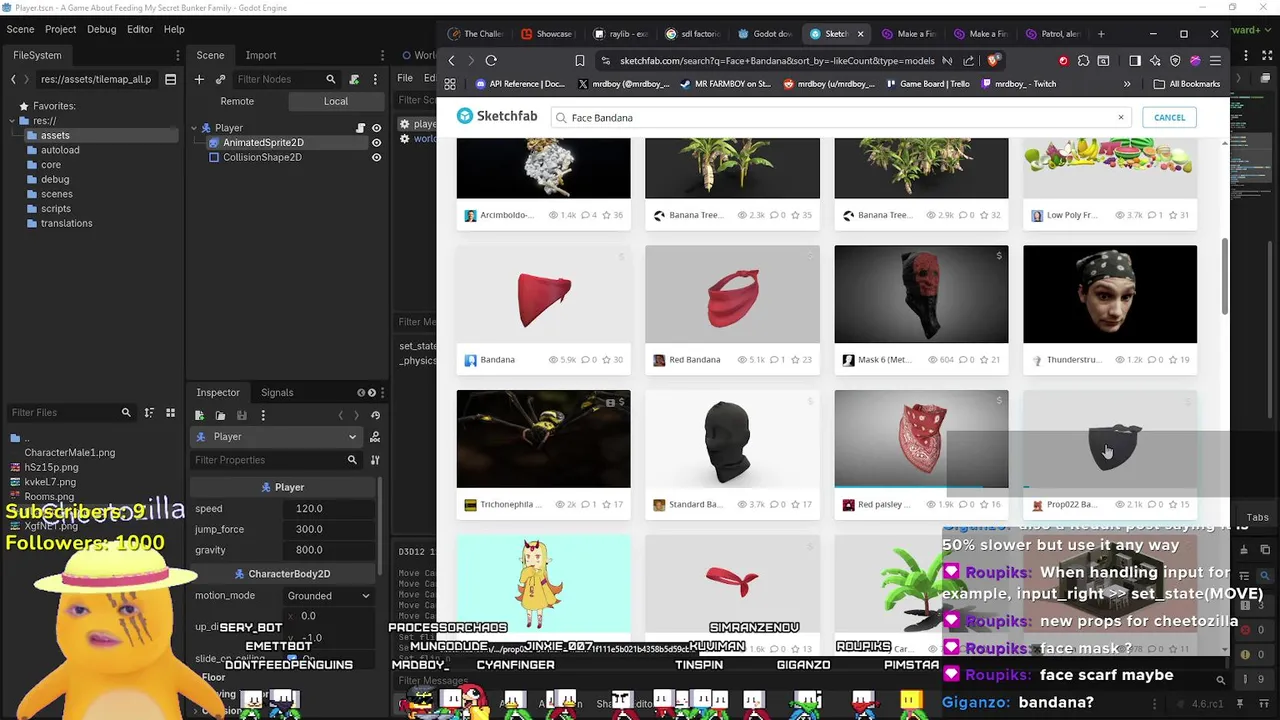Attach script icon beside Filter Nodes
This screenshot has width=1280, height=720.
354,79
